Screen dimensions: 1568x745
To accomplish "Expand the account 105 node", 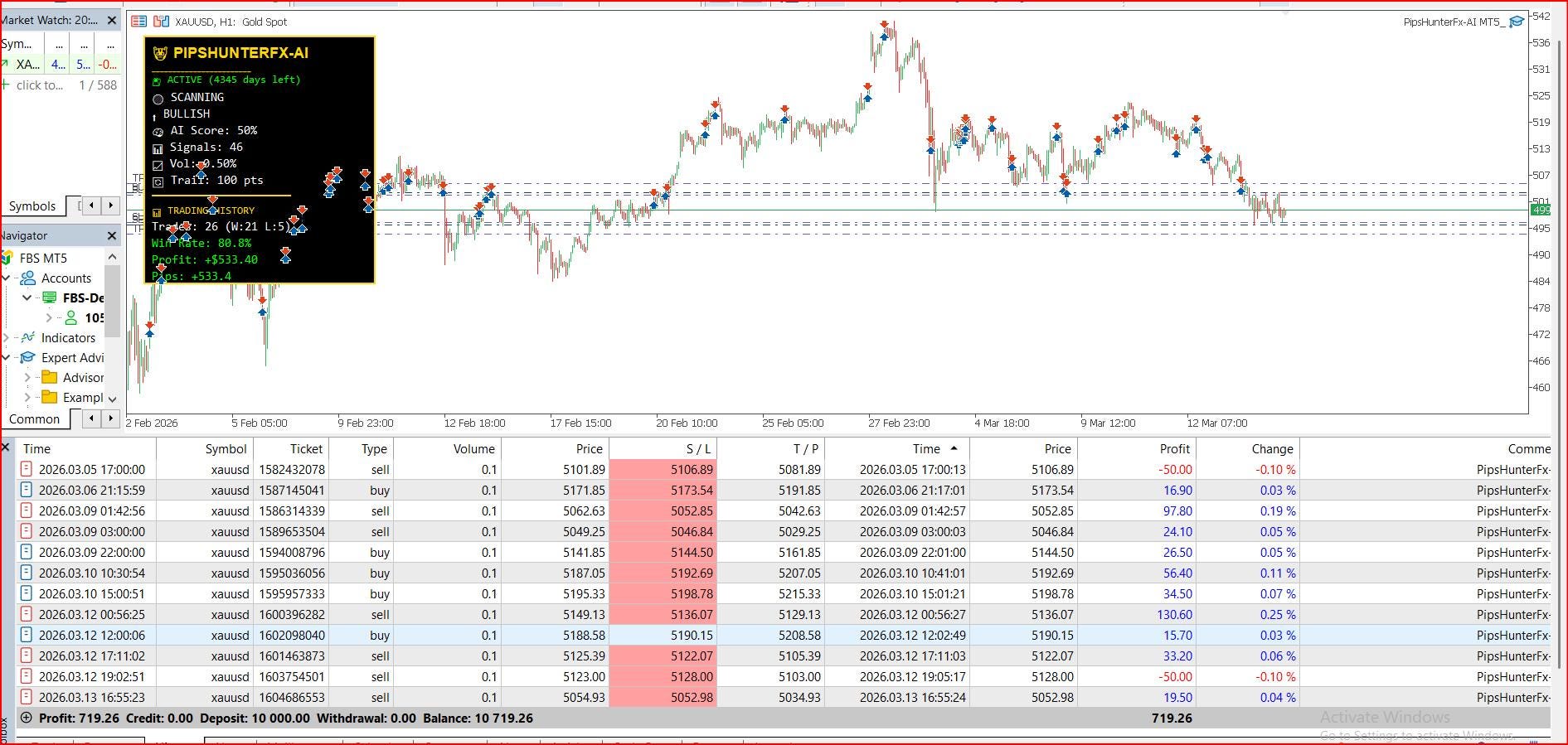I will pyautogui.click(x=49, y=317).
